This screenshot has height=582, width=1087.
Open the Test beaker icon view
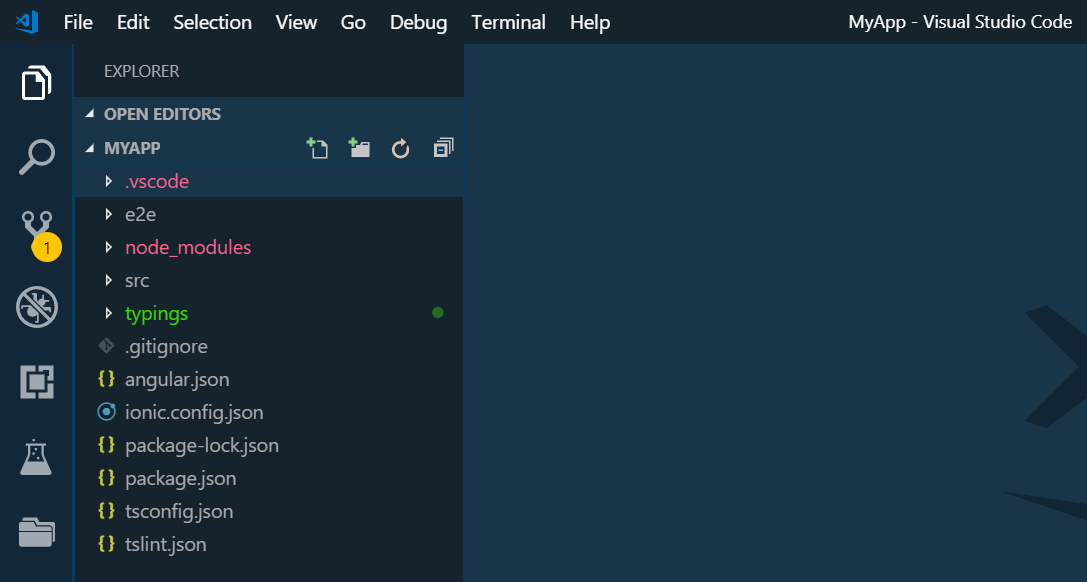pyautogui.click(x=37, y=457)
